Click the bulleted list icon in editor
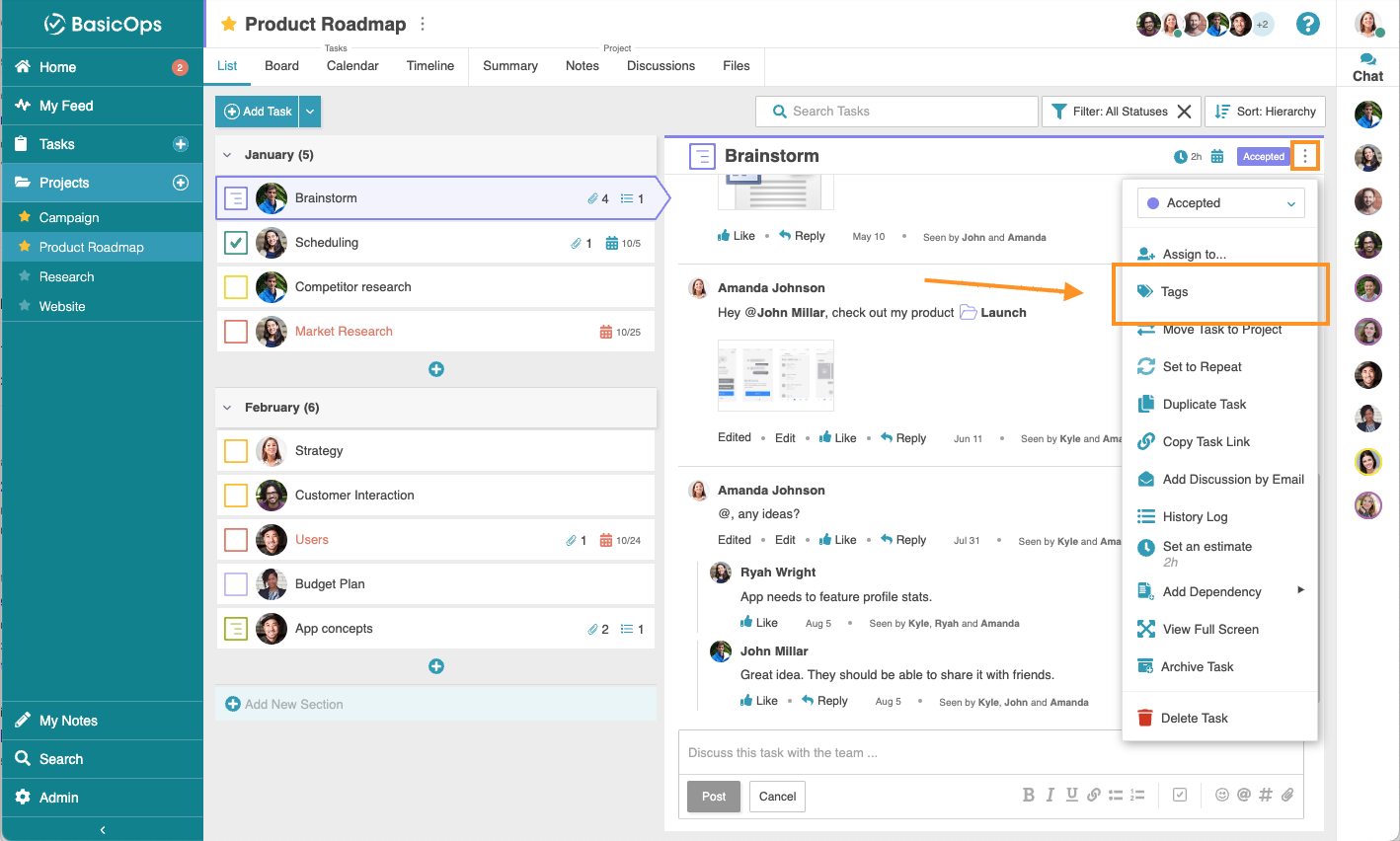Image resolution: width=1400 pixels, height=841 pixels. point(1116,795)
